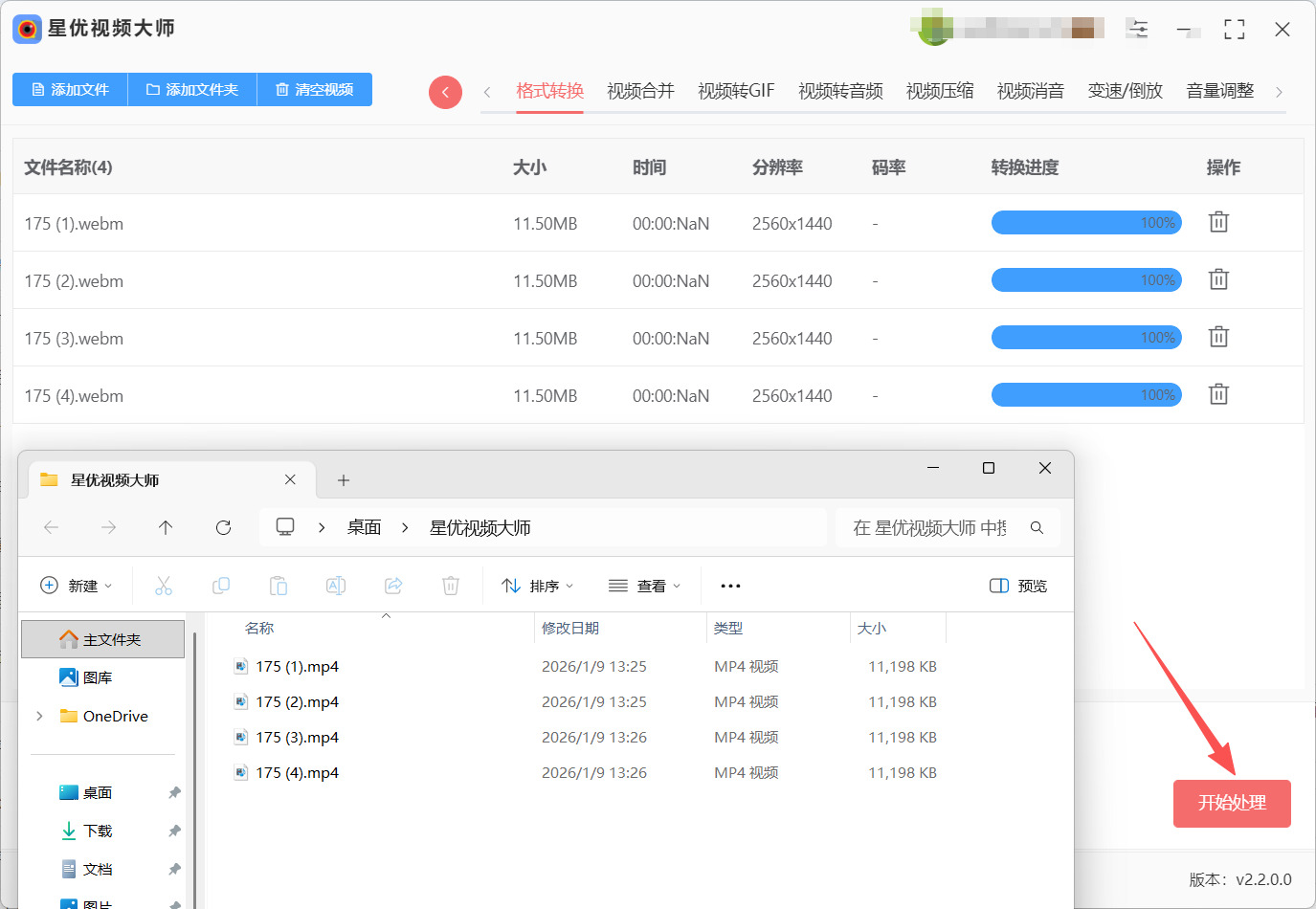Click the red circular back arrow

click(x=445, y=92)
